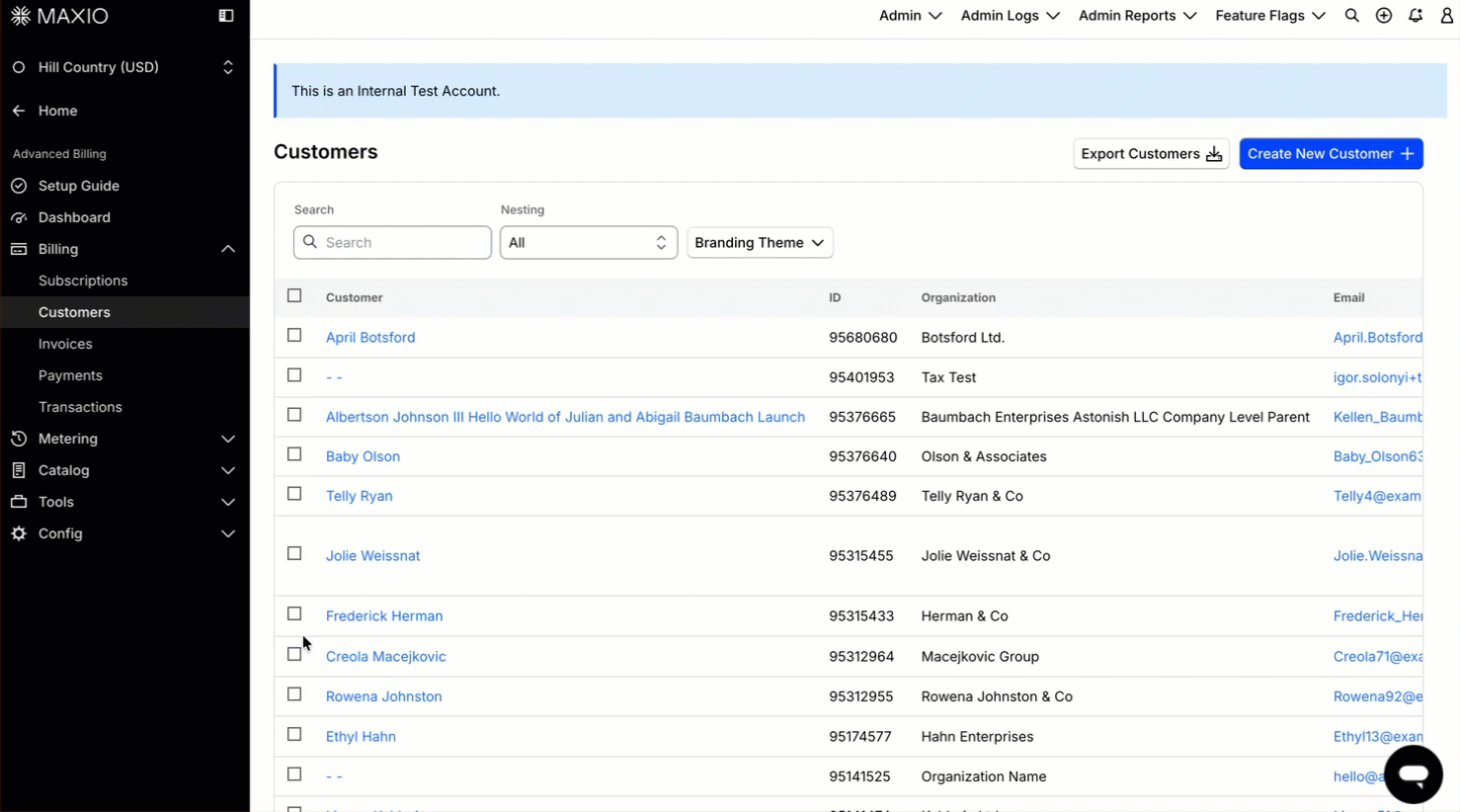The image size is (1460, 812).
Task: Open the search magnifier icon in top bar
Action: [1351, 16]
